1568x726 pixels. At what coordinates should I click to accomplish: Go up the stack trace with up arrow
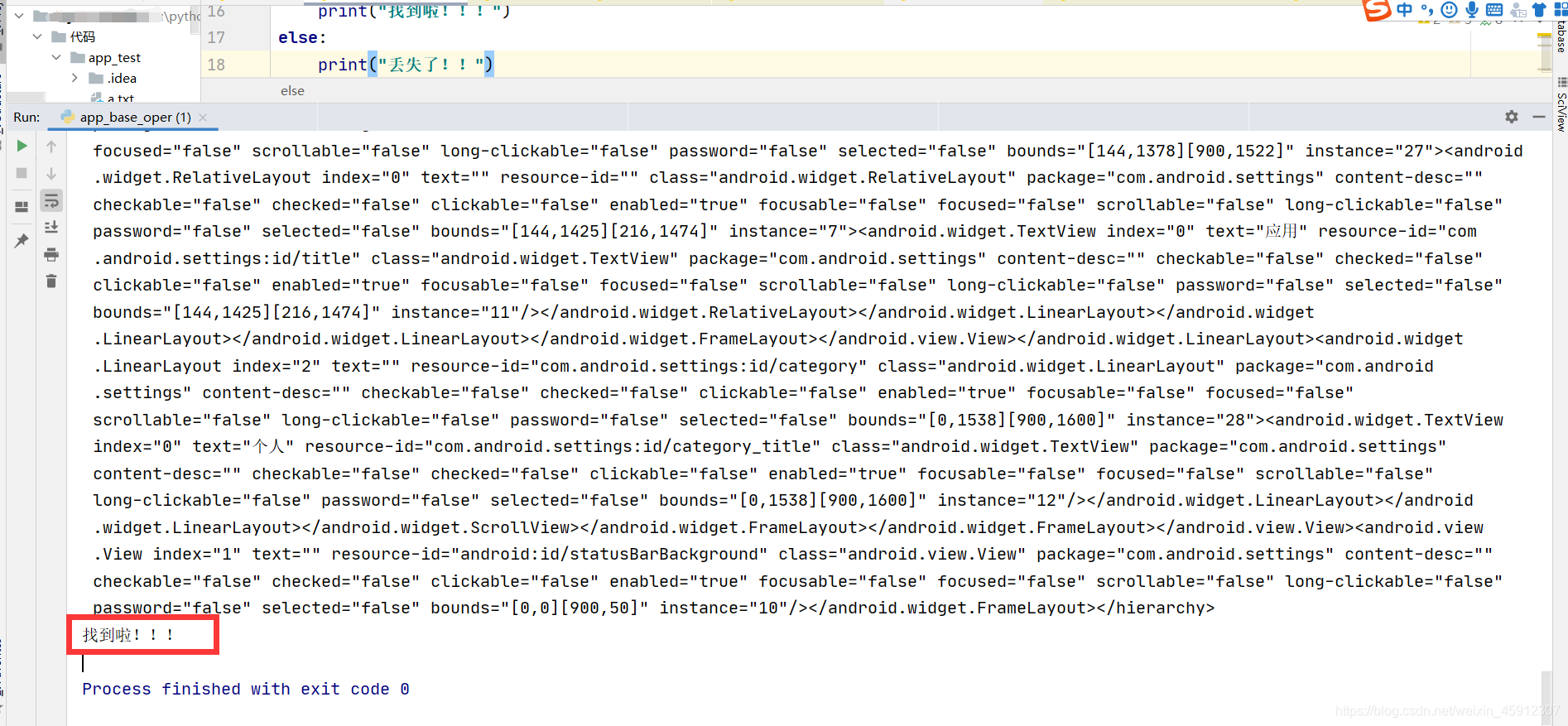pyautogui.click(x=51, y=147)
